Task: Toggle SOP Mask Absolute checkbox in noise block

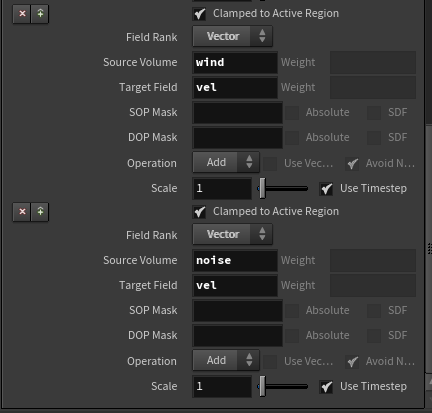Action: pyautogui.click(x=292, y=311)
